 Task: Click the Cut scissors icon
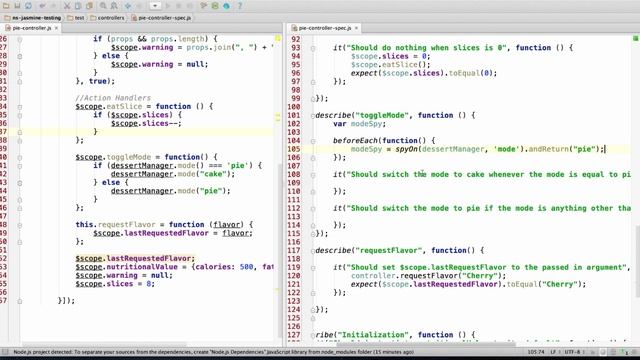pos(67,6)
